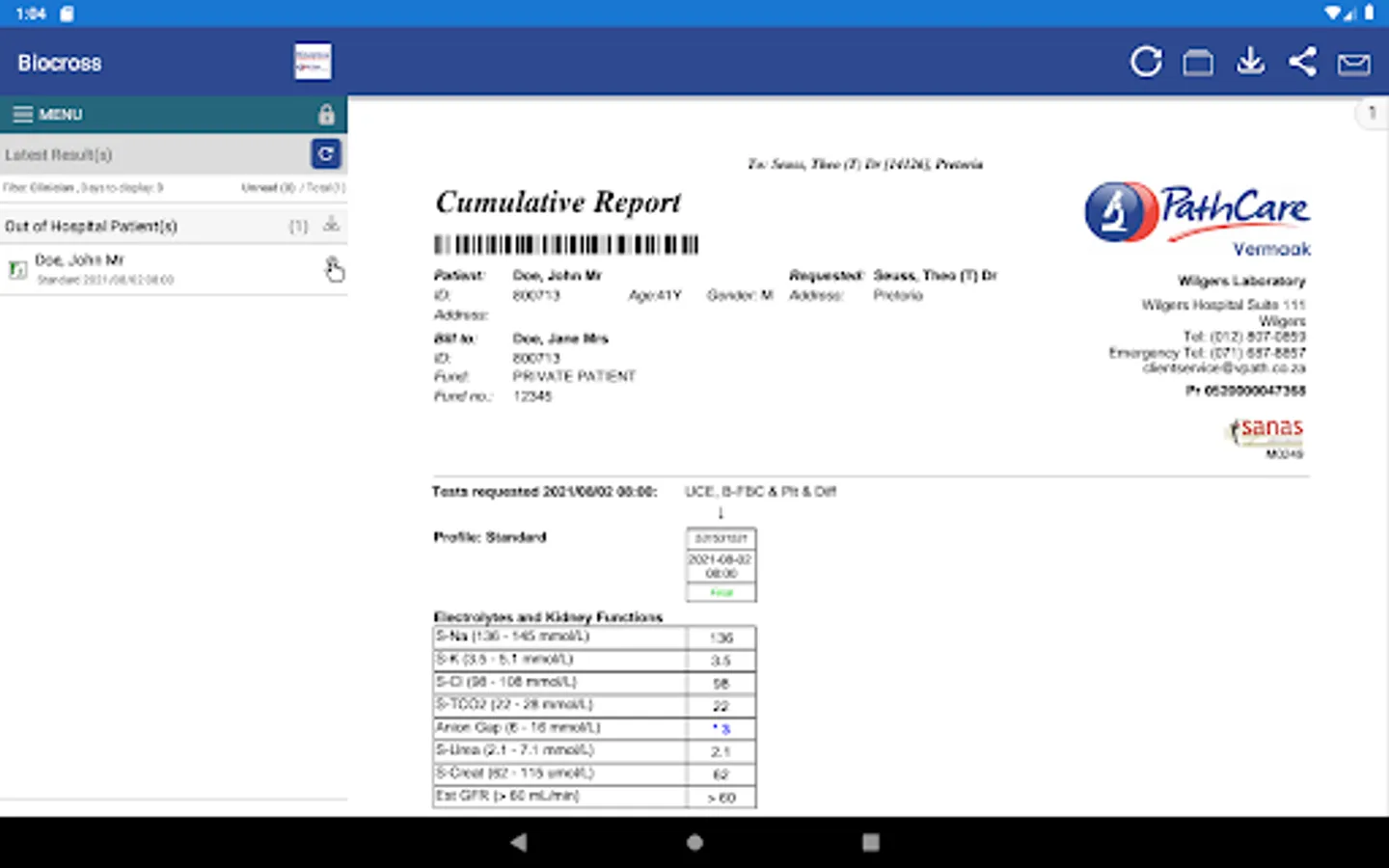Tap the Android home button
Image resolution: width=1389 pixels, height=868 pixels.
coord(694,842)
